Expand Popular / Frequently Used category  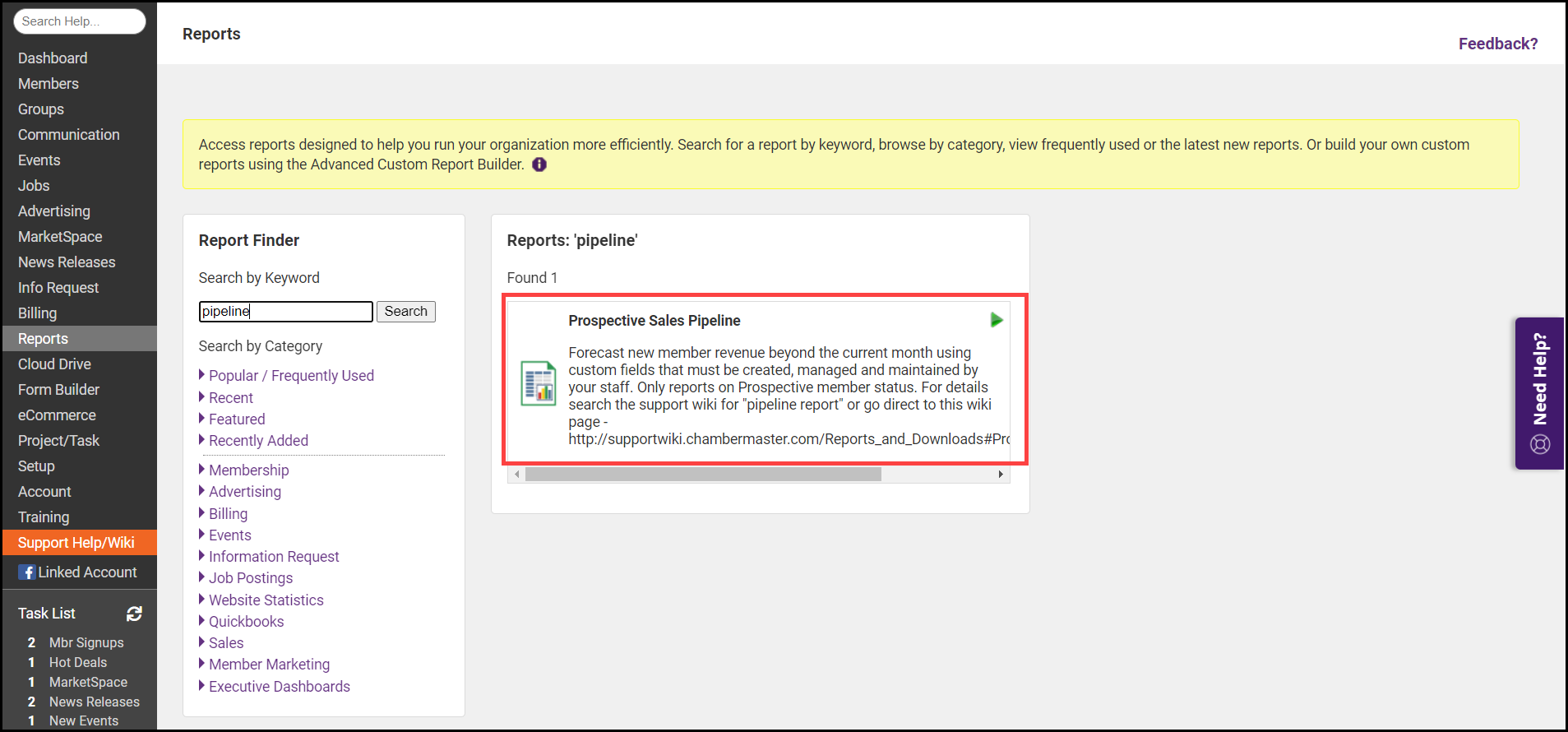coord(291,376)
